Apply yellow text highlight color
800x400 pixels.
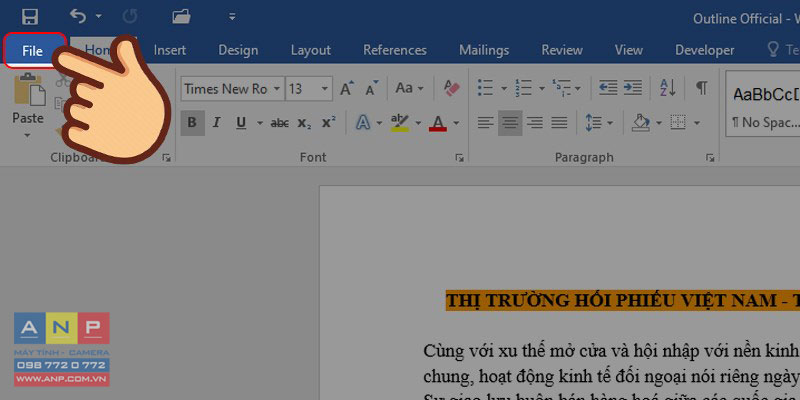tap(399, 122)
